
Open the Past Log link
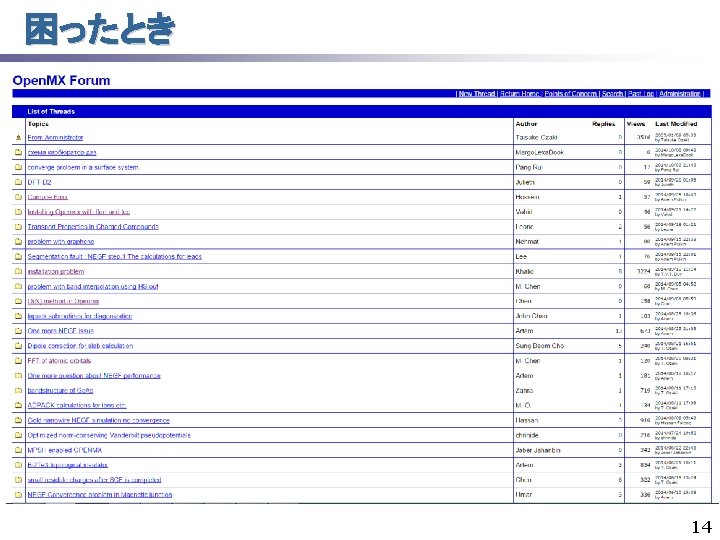coord(641,94)
